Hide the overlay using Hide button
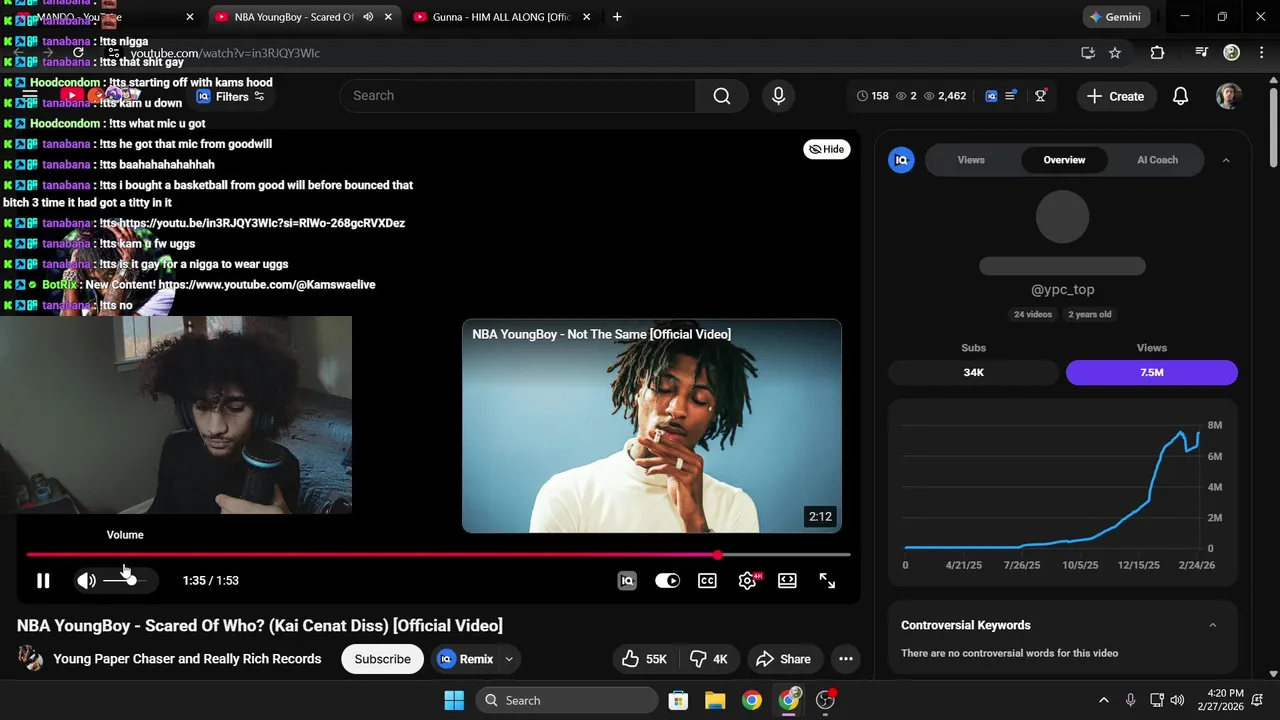 pos(827,149)
